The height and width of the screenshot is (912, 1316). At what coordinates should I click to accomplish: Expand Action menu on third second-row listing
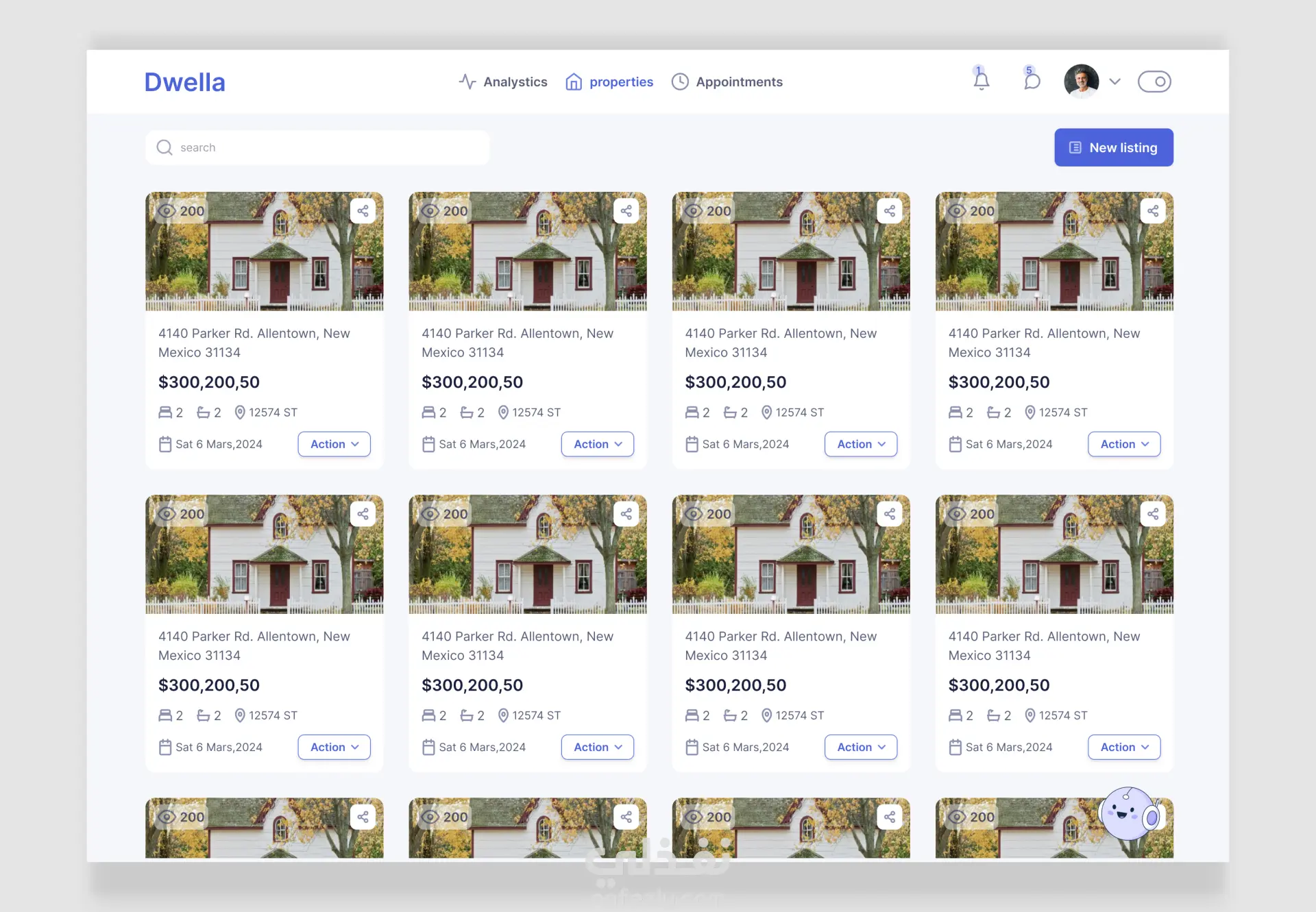861,747
